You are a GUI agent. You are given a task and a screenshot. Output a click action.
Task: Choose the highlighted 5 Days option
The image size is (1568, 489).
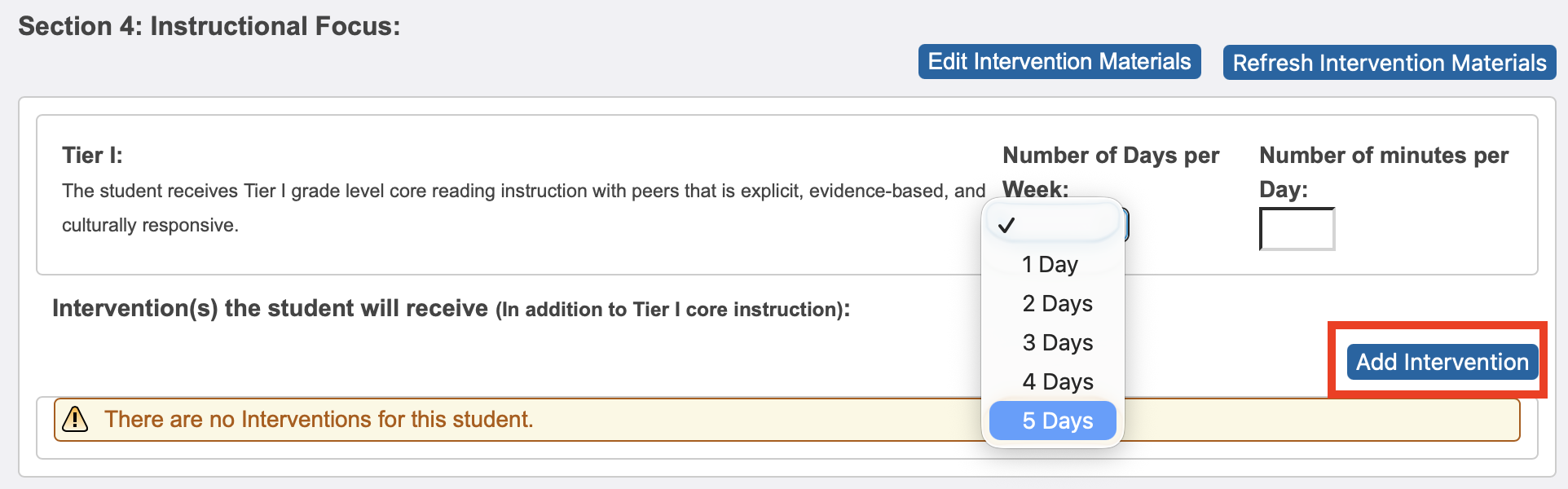click(x=1052, y=421)
